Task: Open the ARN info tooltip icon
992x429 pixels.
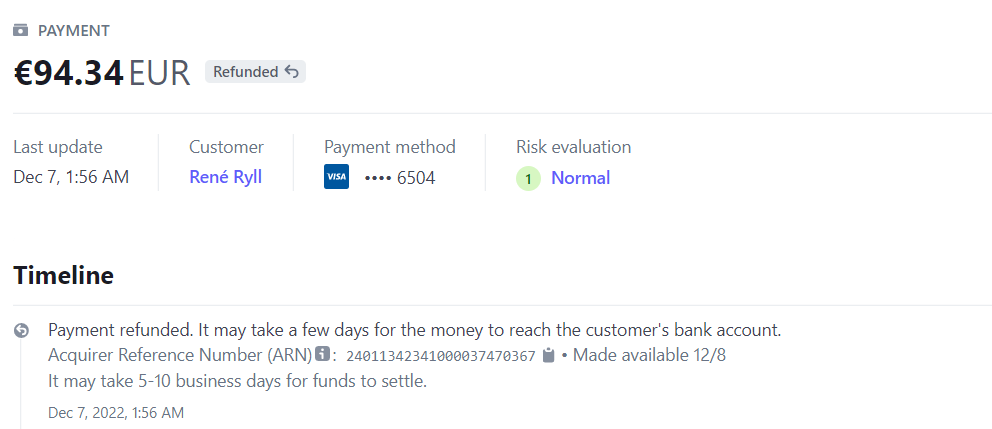Action: click(322, 354)
